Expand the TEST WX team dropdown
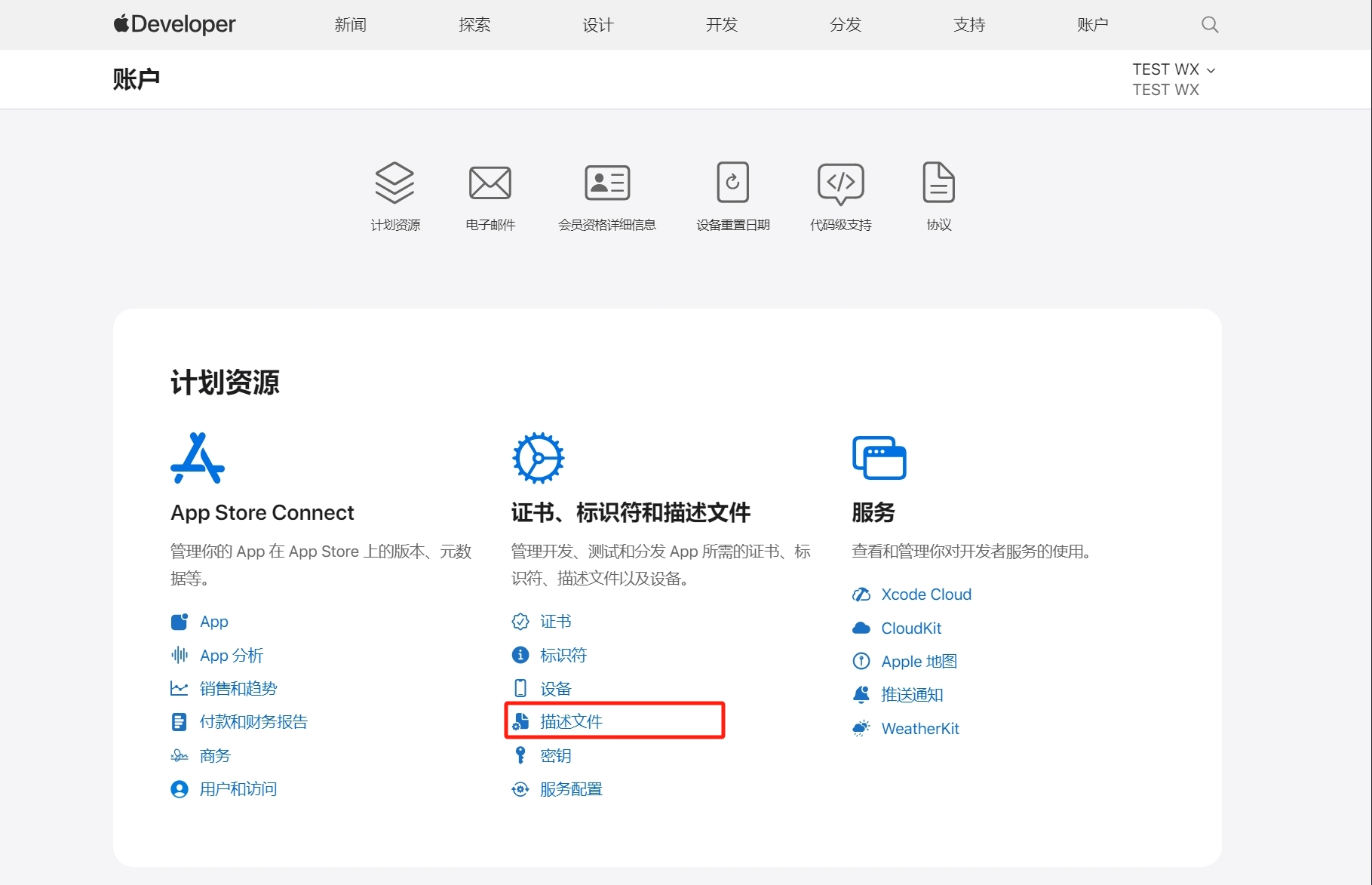 click(1174, 69)
